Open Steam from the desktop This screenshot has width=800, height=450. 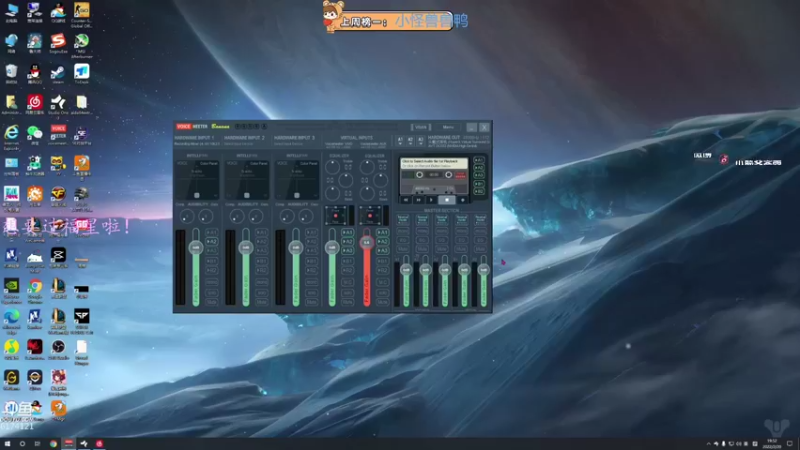click(x=58, y=74)
